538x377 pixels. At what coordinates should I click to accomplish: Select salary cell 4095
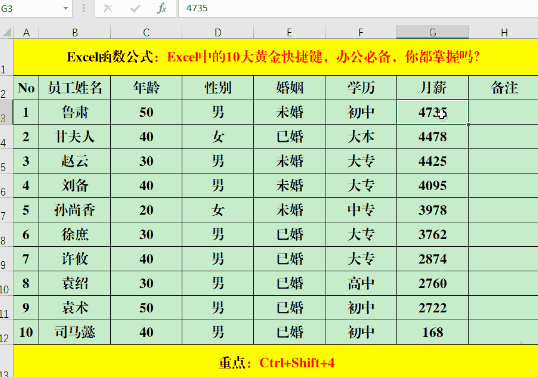click(x=433, y=185)
